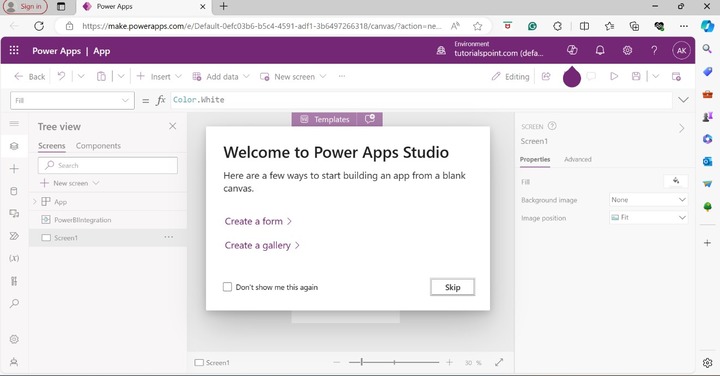Expand the formula bar chevron
Screen dimensions: 720x376
[x=683, y=100]
